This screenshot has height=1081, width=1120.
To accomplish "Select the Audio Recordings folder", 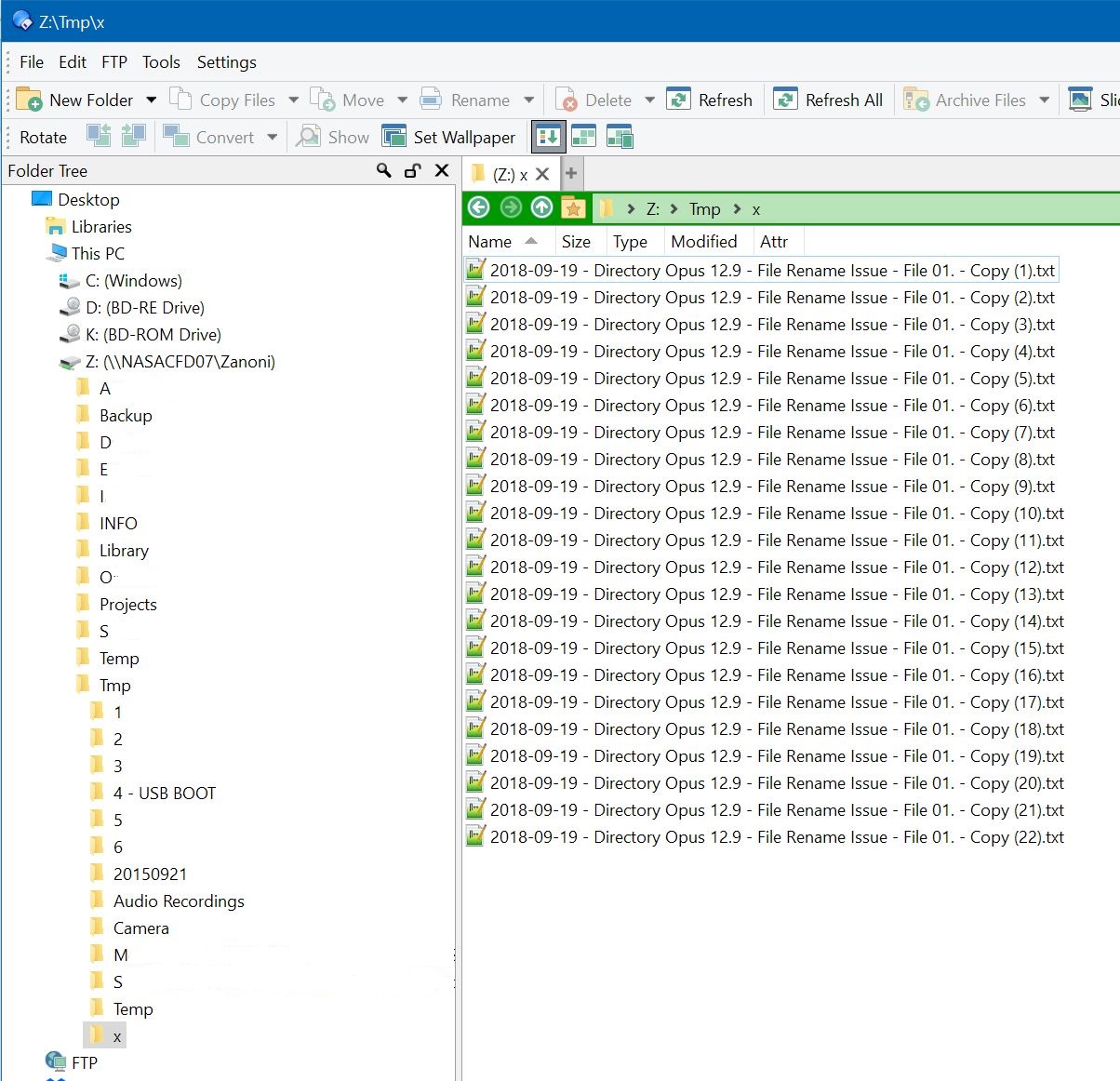I will (x=167, y=901).
